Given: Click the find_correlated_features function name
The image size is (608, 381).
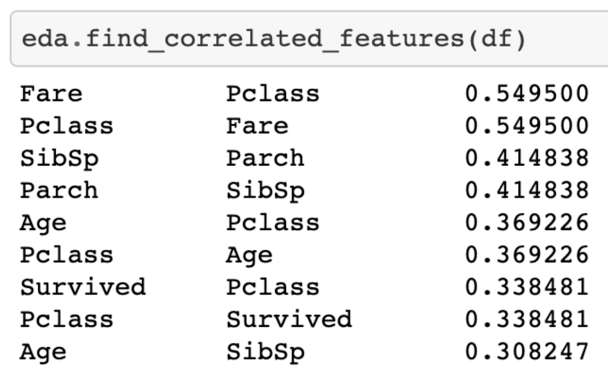Looking at the screenshot, I should pos(275,40).
